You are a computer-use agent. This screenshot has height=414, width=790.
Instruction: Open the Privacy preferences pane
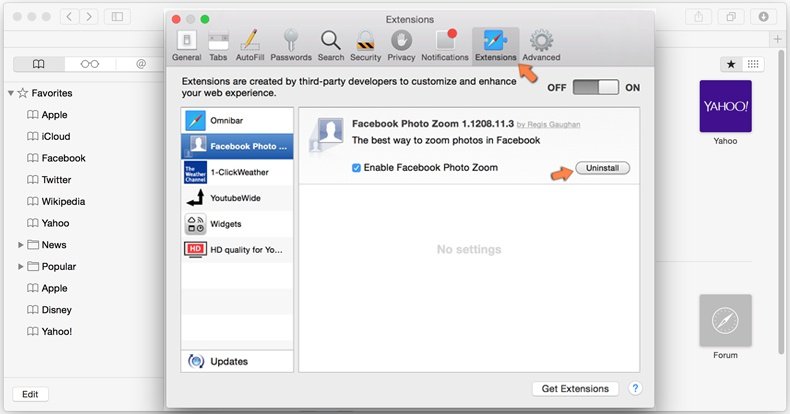pyautogui.click(x=401, y=46)
